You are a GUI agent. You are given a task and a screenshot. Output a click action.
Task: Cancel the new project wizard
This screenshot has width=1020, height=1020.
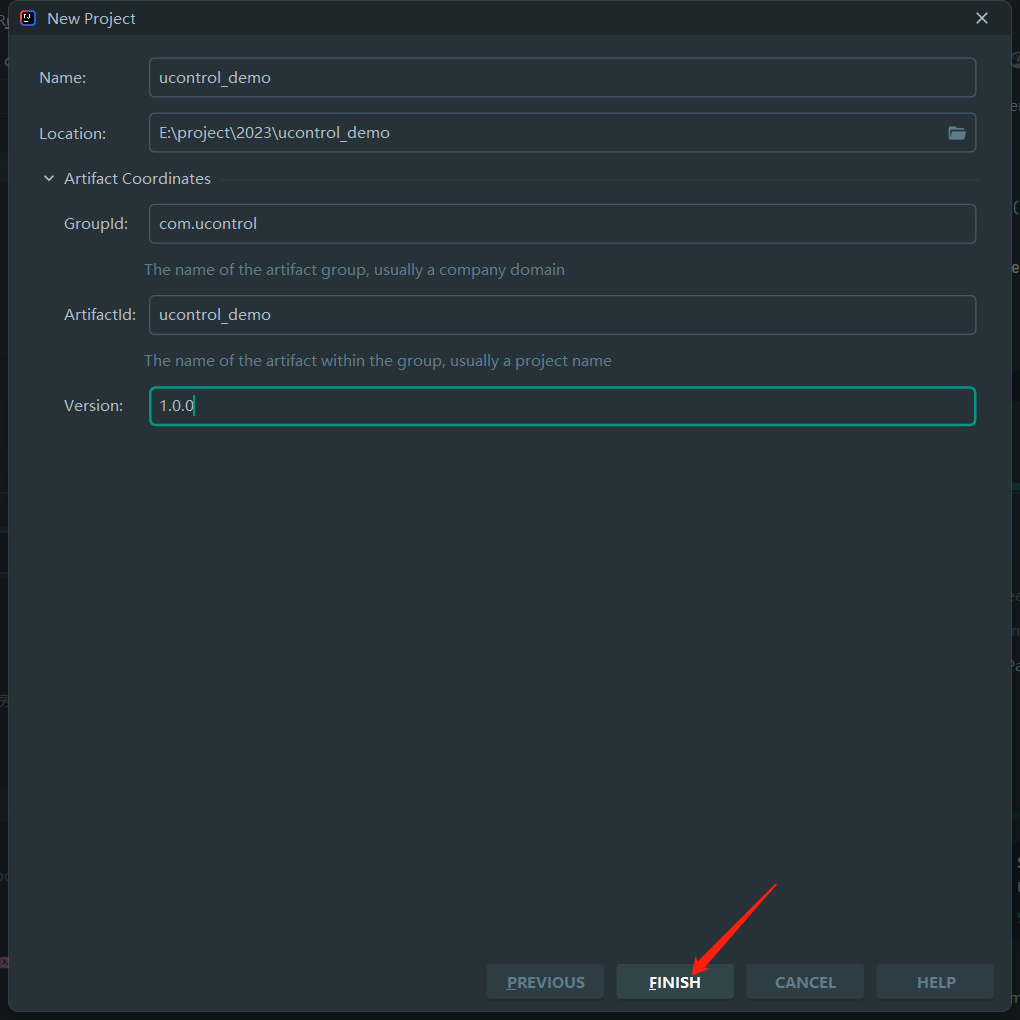pyautogui.click(x=805, y=982)
